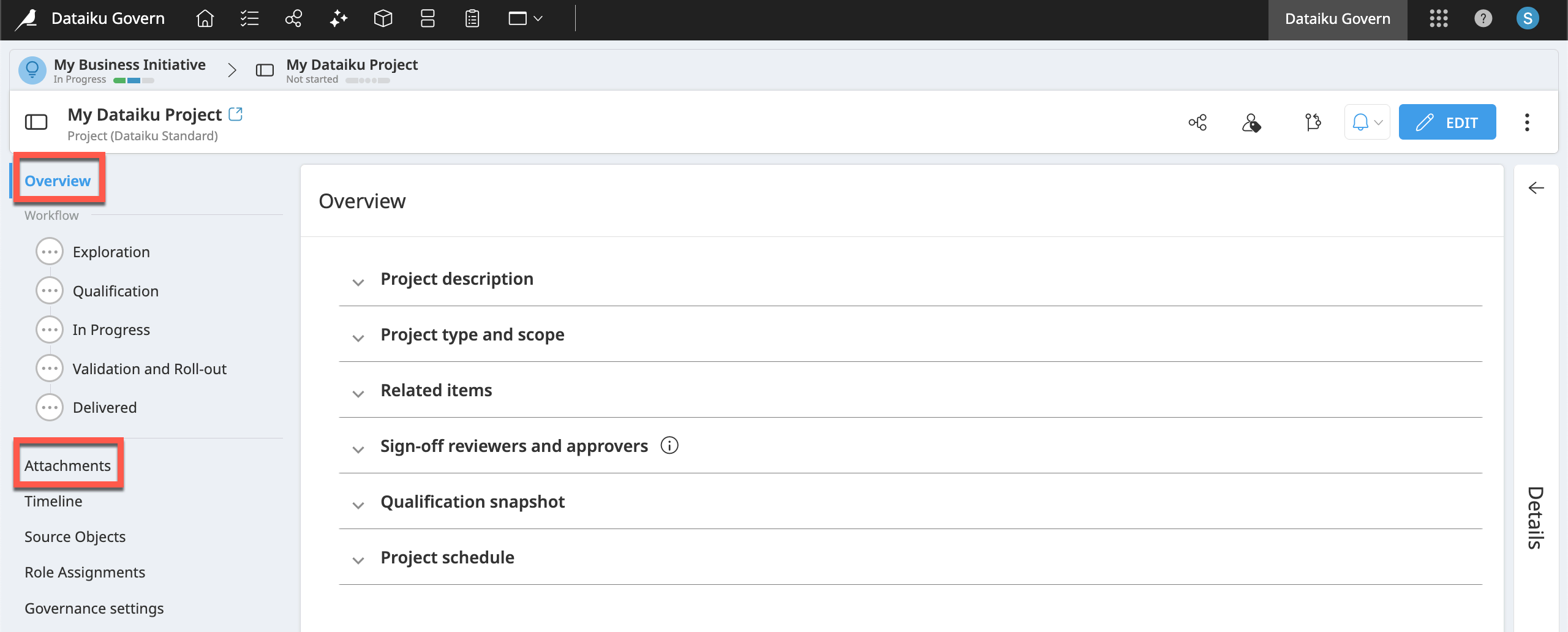Click the breadcrumb chevron separator
Image resolution: width=1568 pixels, height=632 pixels.
(x=232, y=70)
